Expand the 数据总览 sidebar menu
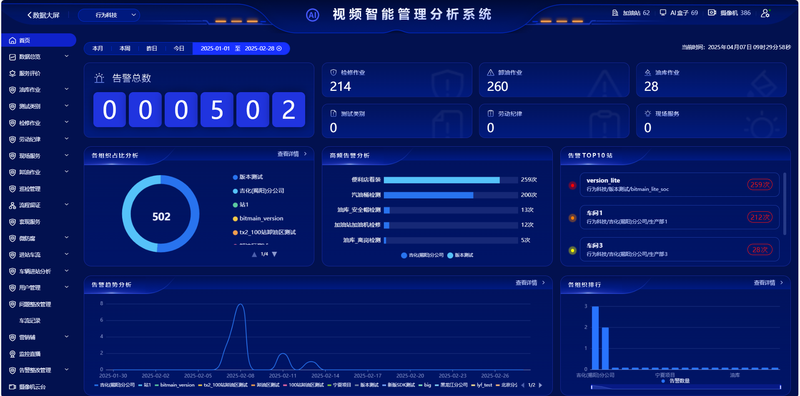The height and width of the screenshot is (396, 800). click(38, 57)
